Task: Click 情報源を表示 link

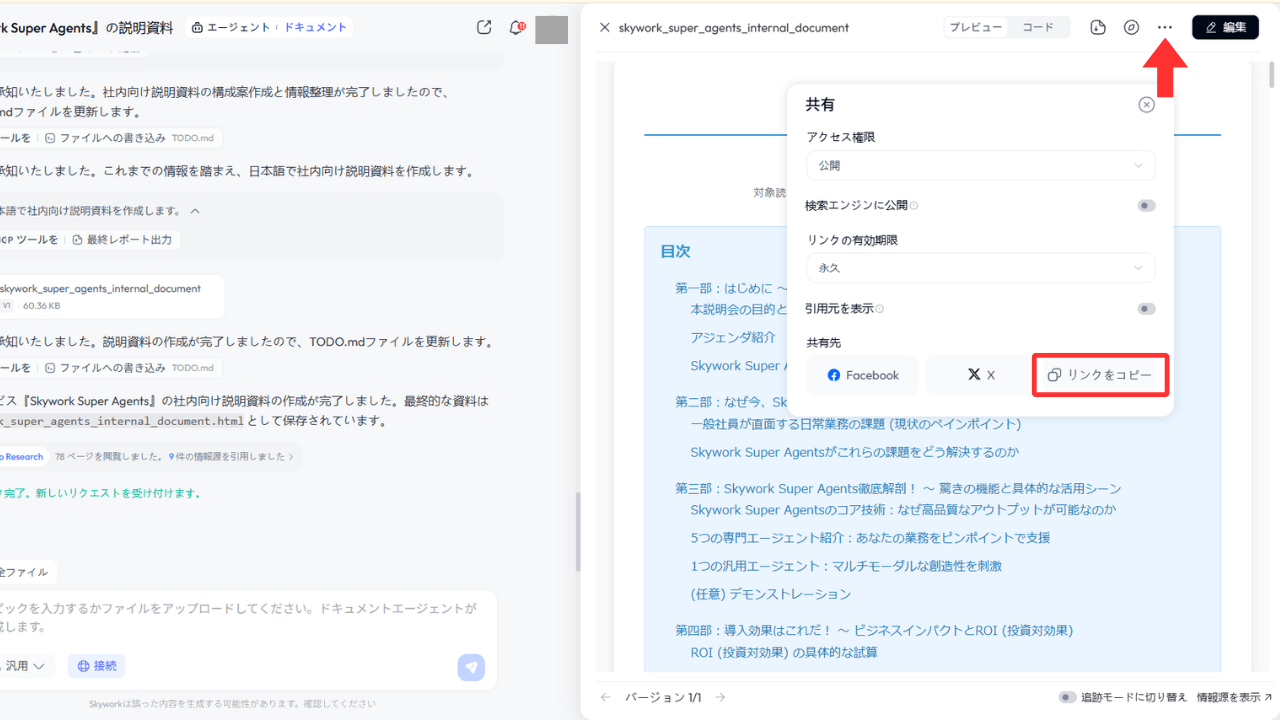Action: click(1234, 697)
